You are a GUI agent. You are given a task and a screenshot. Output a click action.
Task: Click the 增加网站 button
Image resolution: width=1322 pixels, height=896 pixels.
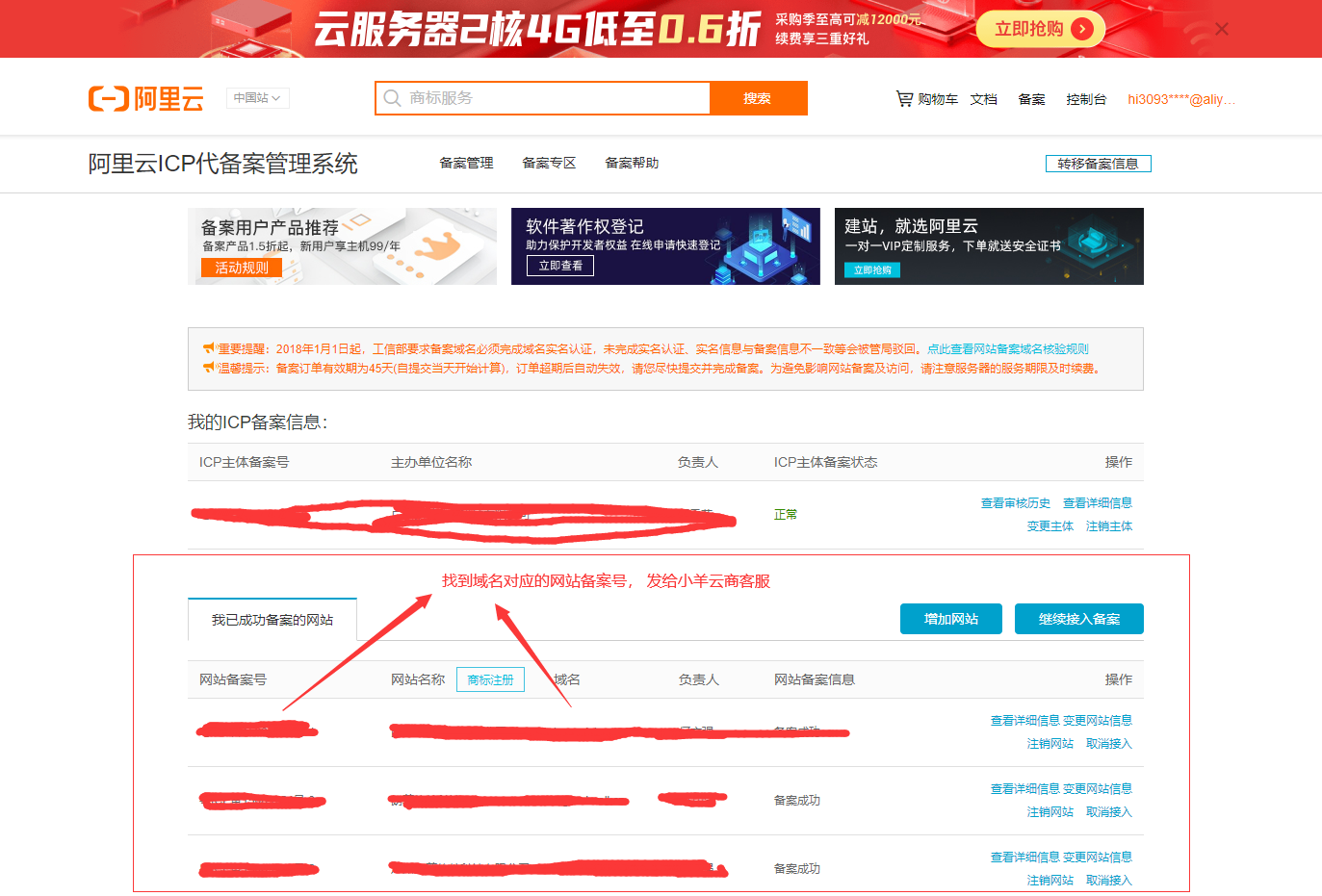pyautogui.click(x=950, y=619)
